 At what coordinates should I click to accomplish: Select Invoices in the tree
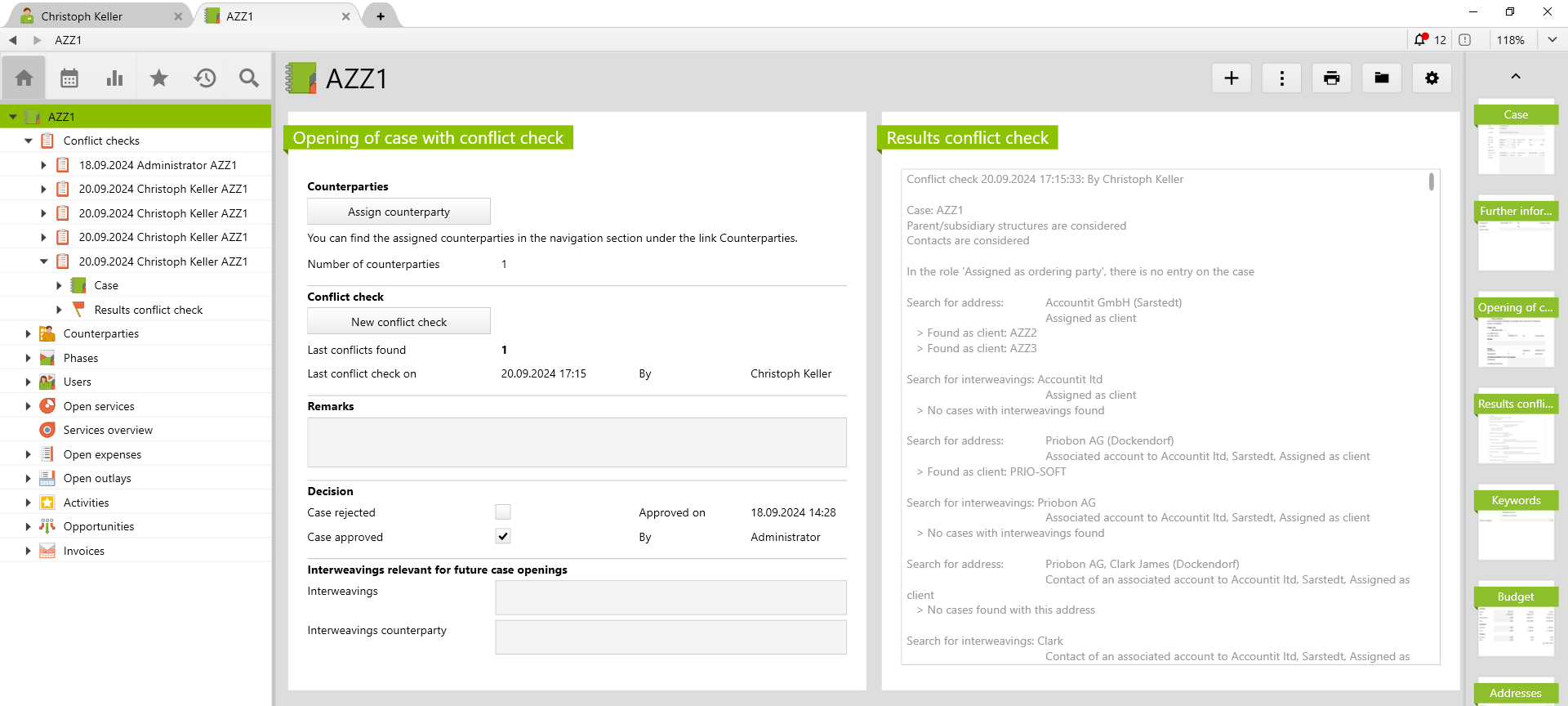point(84,551)
